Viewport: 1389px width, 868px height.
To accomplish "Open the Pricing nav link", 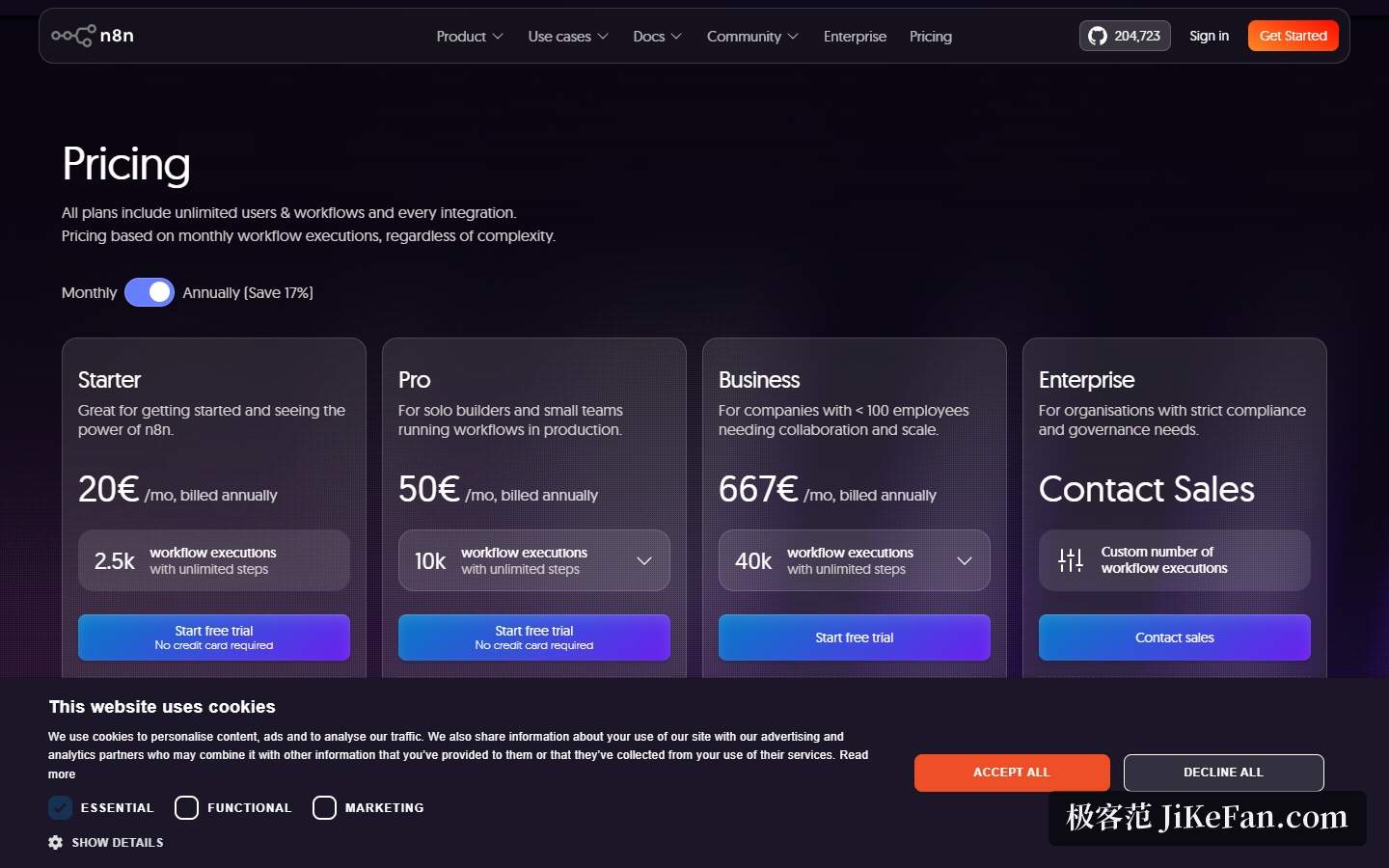I will pos(931,37).
